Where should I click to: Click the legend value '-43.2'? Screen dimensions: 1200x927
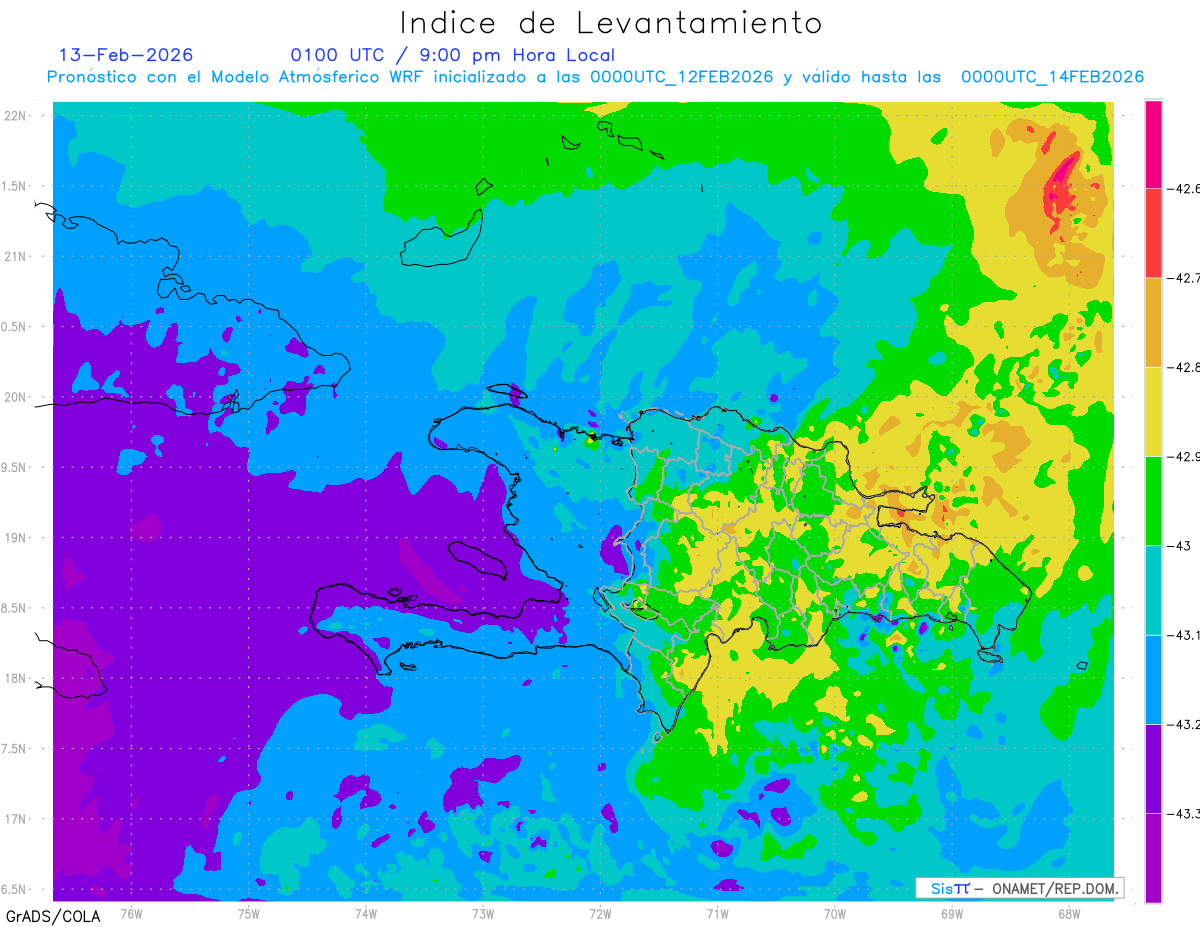point(1184,724)
